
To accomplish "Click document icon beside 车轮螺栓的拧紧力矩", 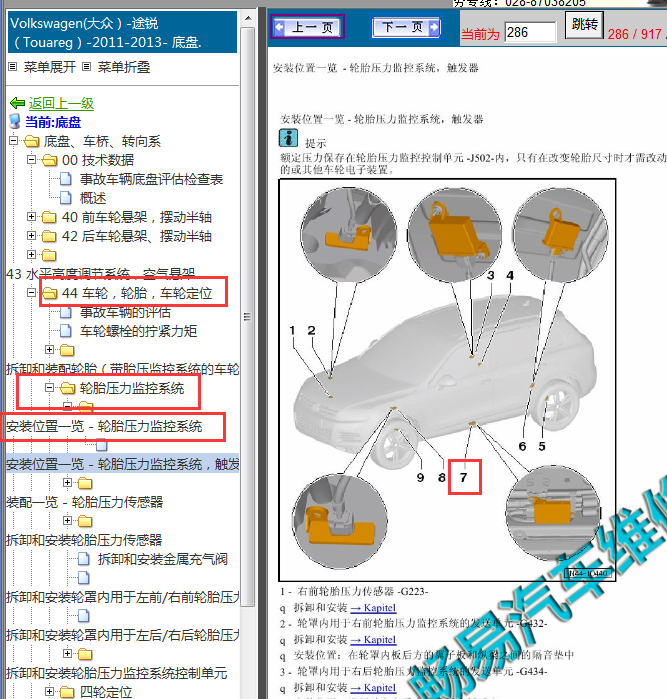I will click(x=66, y=331).
